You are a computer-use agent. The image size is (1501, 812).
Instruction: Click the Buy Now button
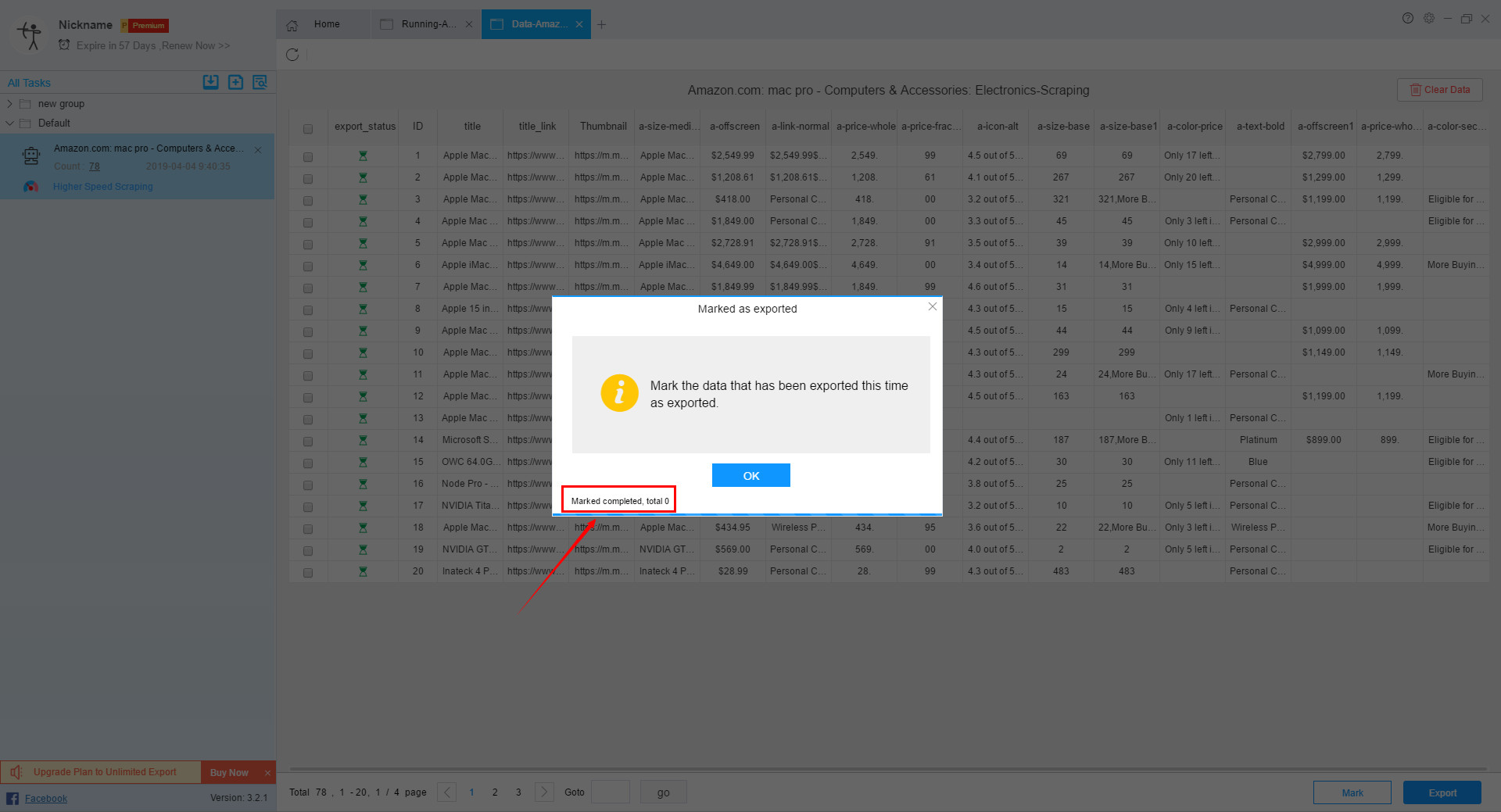229,772
